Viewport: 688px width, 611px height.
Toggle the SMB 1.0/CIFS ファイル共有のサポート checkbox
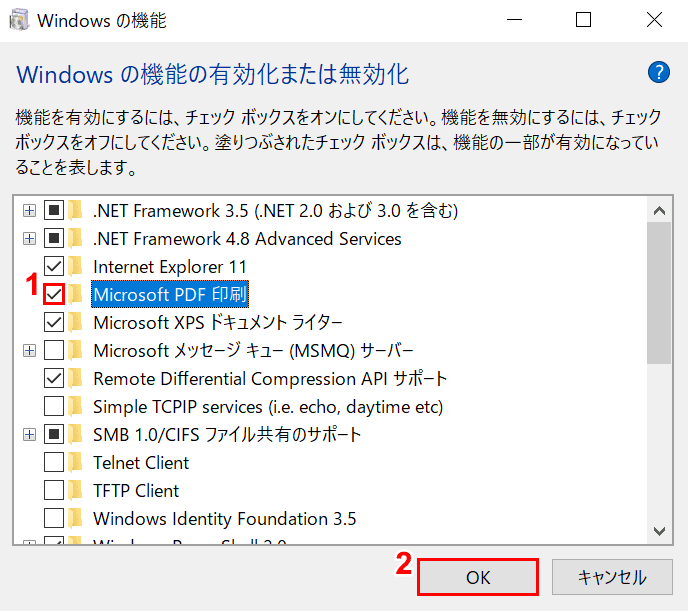54,435
